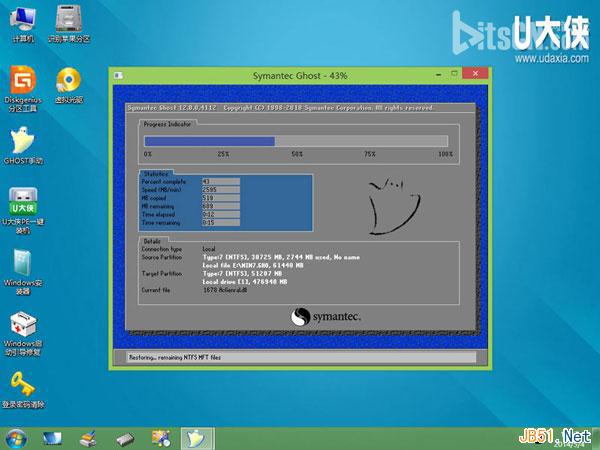The width and height of the screenshot is (600, 450).
Task: Click the "Percent complete" value field
Action: click(x=221, y=181)
